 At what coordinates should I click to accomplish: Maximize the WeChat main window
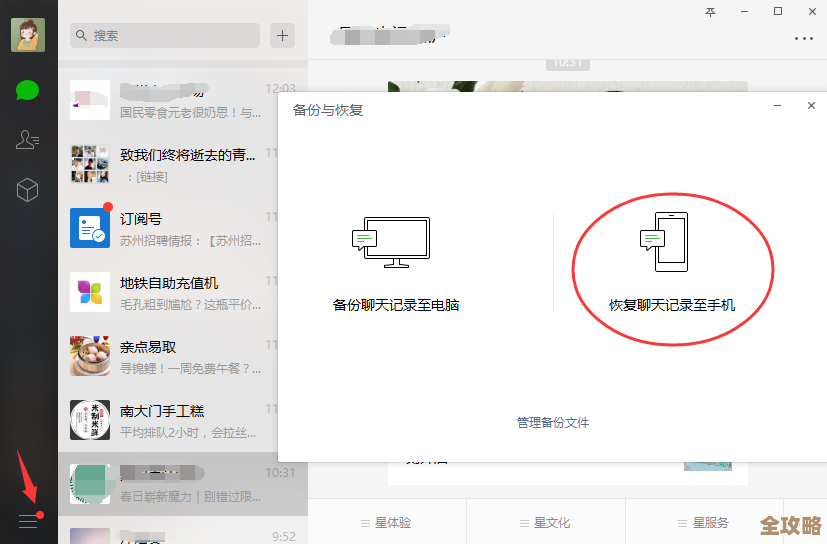point(777,12)
